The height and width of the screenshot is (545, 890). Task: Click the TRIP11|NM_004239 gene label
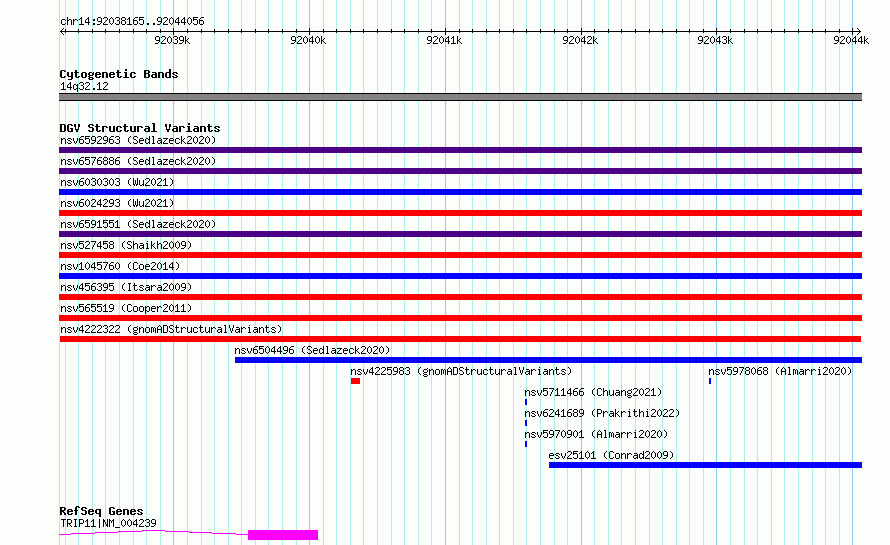pos(108,523)
